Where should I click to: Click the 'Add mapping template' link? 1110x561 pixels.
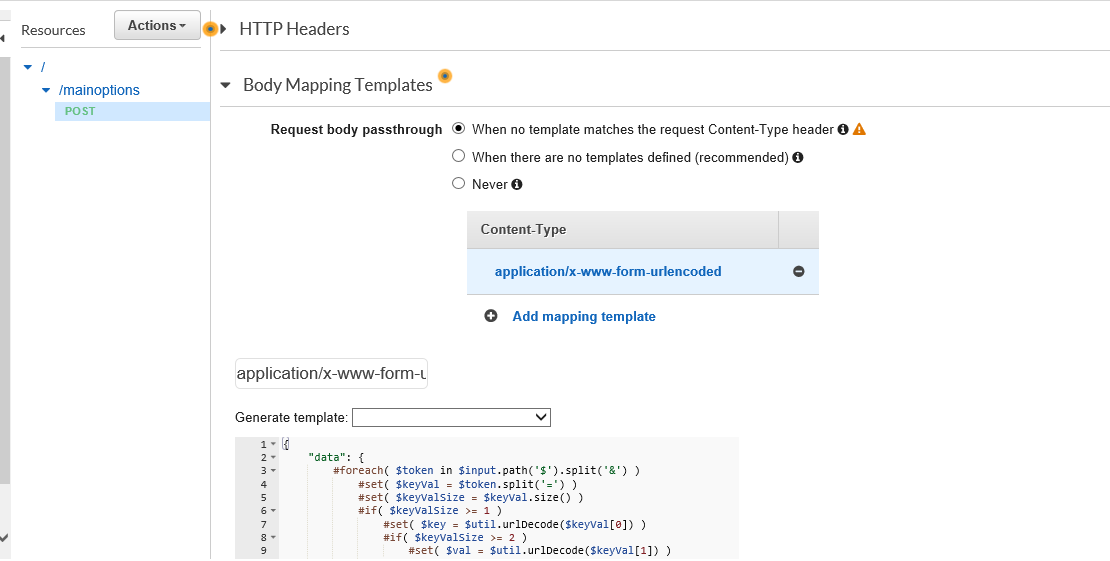584,316
